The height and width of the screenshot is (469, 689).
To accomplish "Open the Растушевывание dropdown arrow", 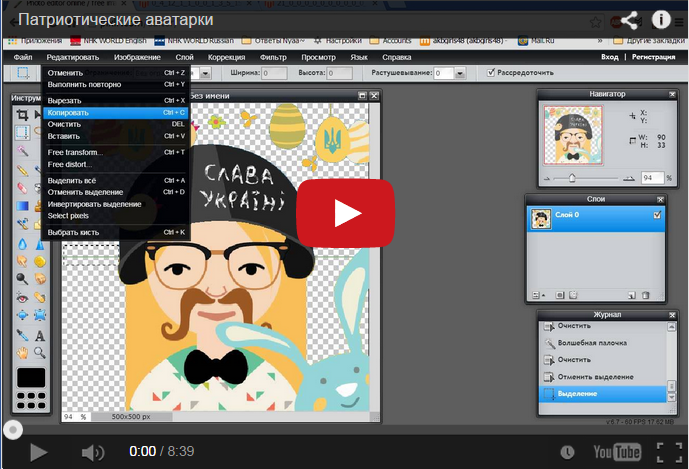I will pos(460,73).
